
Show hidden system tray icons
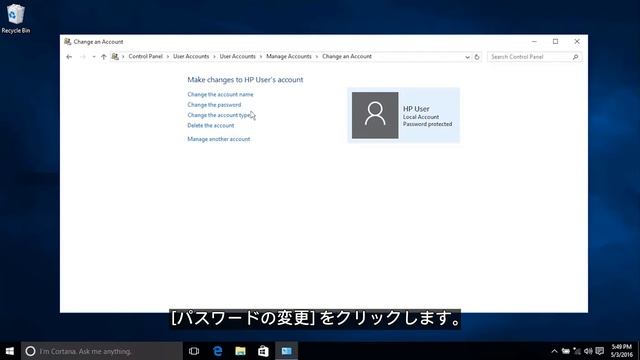(x=554, y=351)
